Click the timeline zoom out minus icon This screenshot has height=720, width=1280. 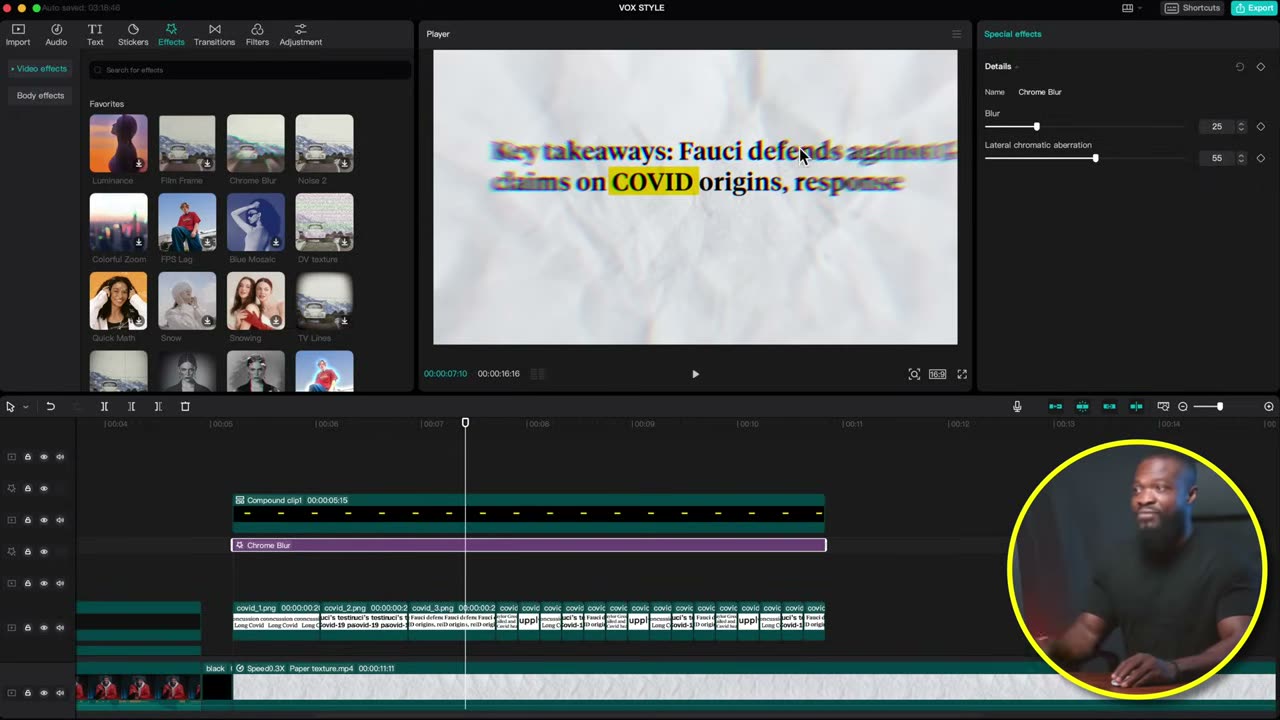1183,407
